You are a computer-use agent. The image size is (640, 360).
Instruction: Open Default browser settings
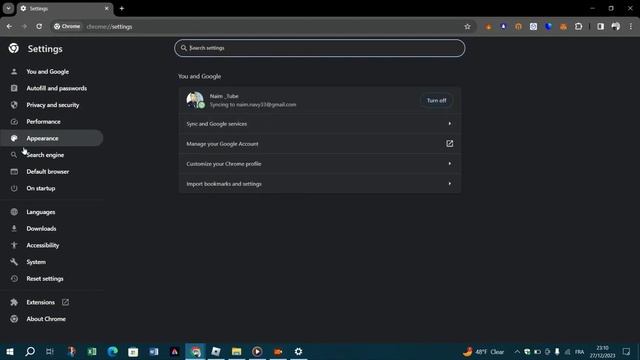click(48, 172)
